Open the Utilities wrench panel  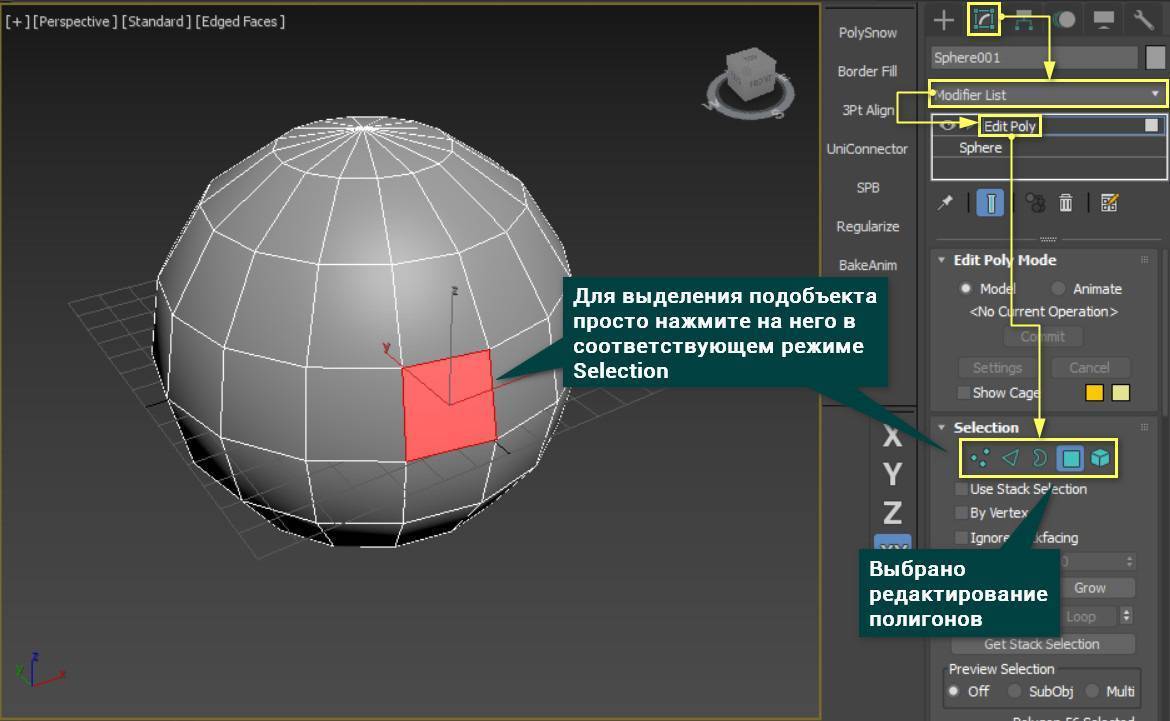point(1143,19)
